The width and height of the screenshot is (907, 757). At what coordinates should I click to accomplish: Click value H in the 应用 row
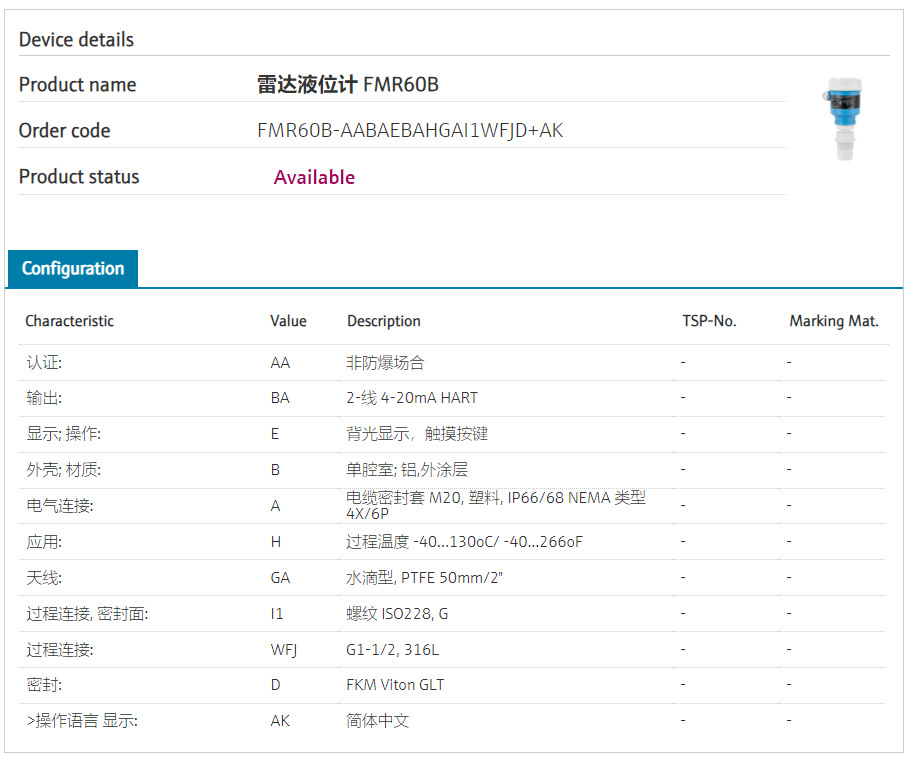pyautogui.click(x=276, y=542)
